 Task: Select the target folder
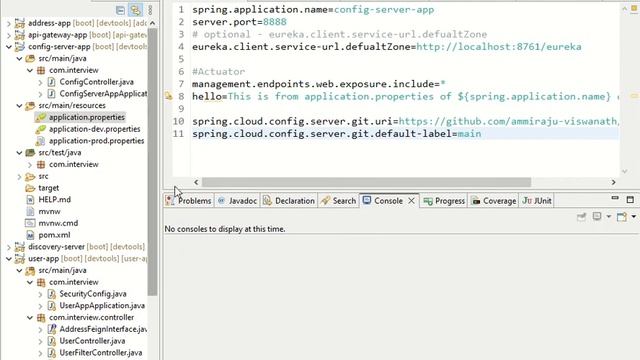pos(49,188)
